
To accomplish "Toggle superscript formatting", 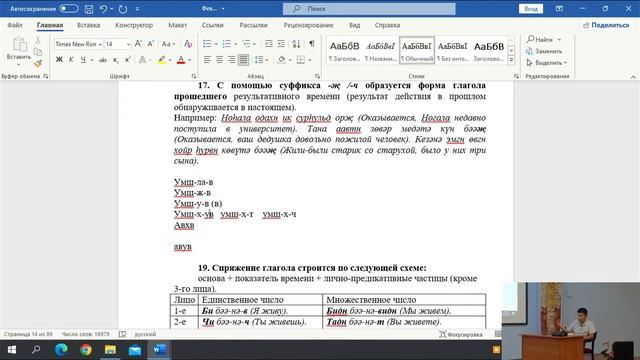I will coord(127,60).
